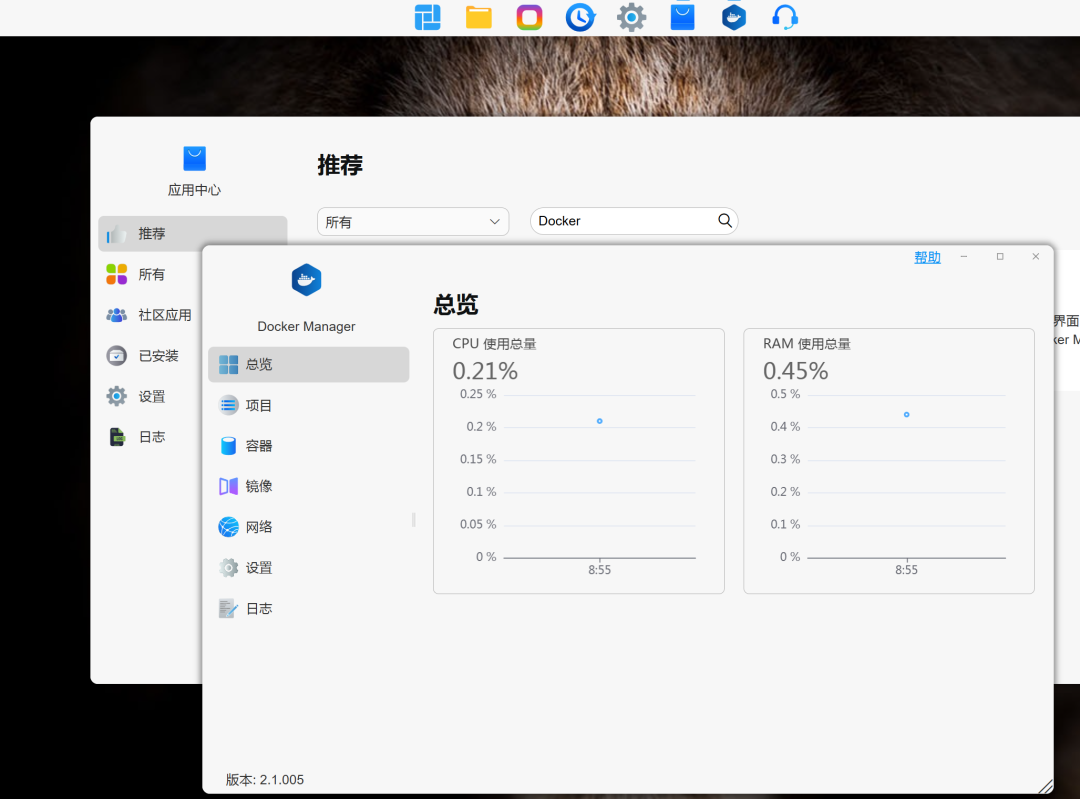Open the settings gear icon in dock
Image resolution: width=1080 pixels, height=799 pixels.
631,17
